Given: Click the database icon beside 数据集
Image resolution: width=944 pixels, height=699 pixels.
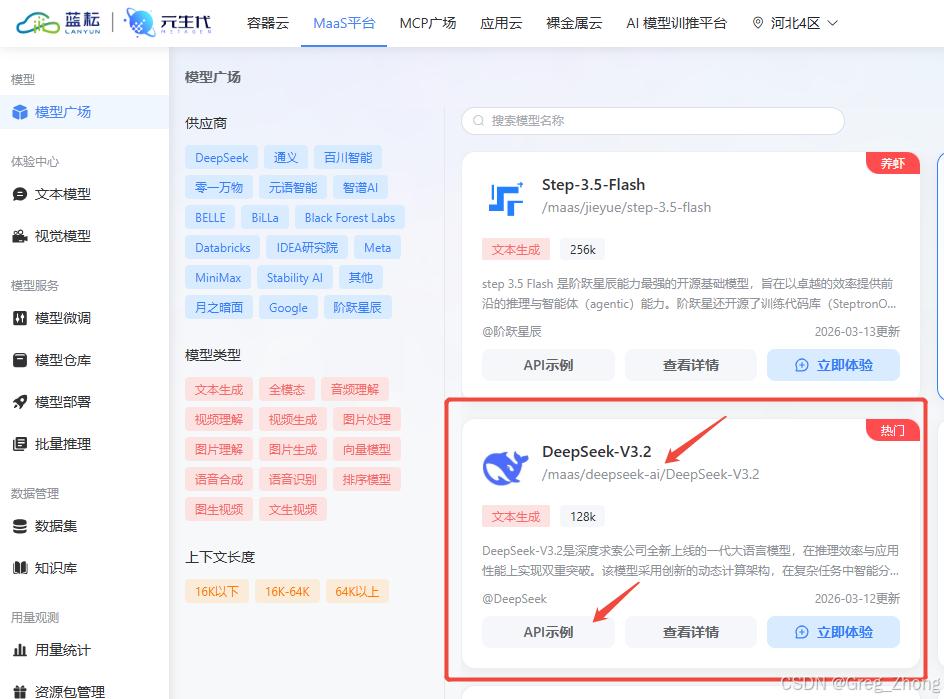Looking at the screenshot, I should point(20,526).
